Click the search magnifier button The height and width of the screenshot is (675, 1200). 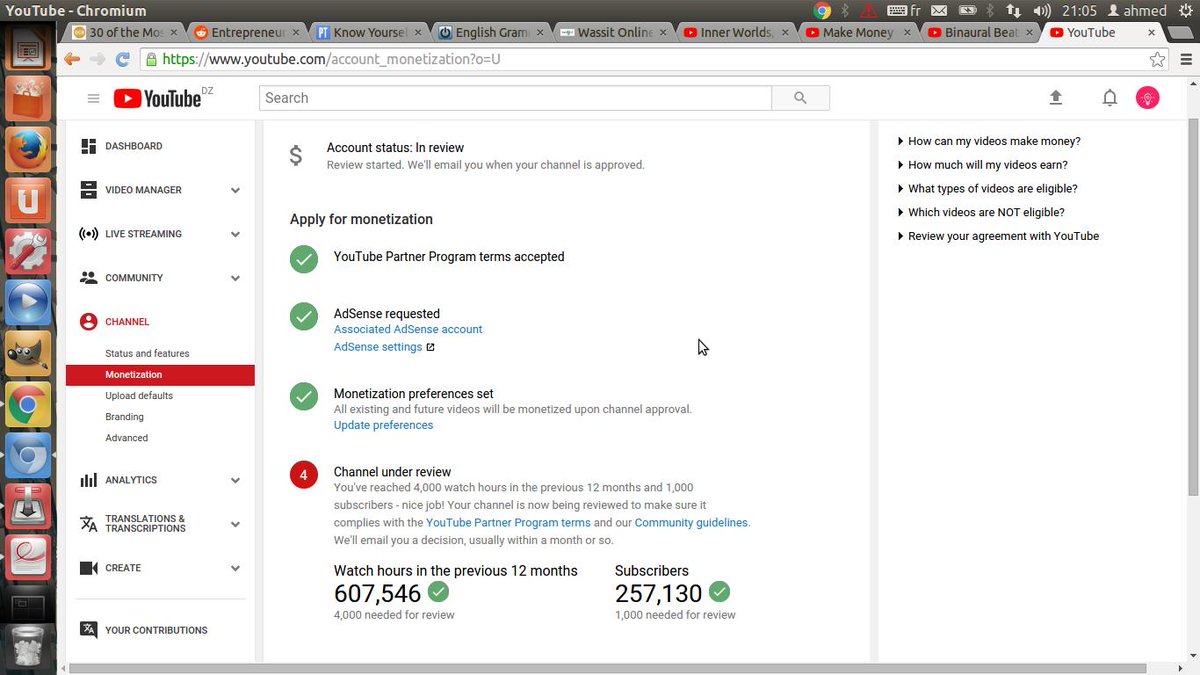tap(800, 98)
